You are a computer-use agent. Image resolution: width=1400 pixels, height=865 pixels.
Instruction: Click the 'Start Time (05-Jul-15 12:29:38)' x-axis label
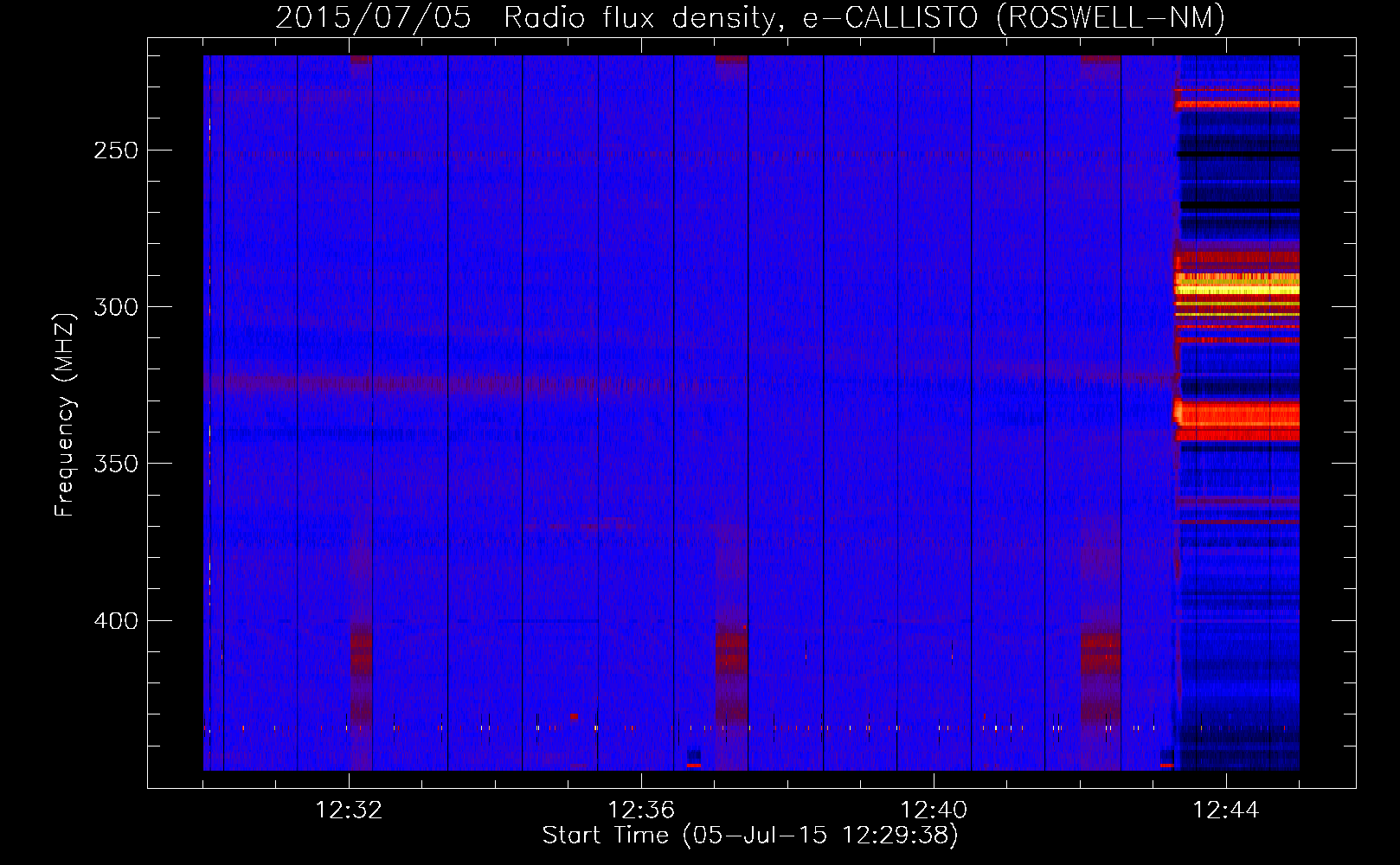pos(750,836)
